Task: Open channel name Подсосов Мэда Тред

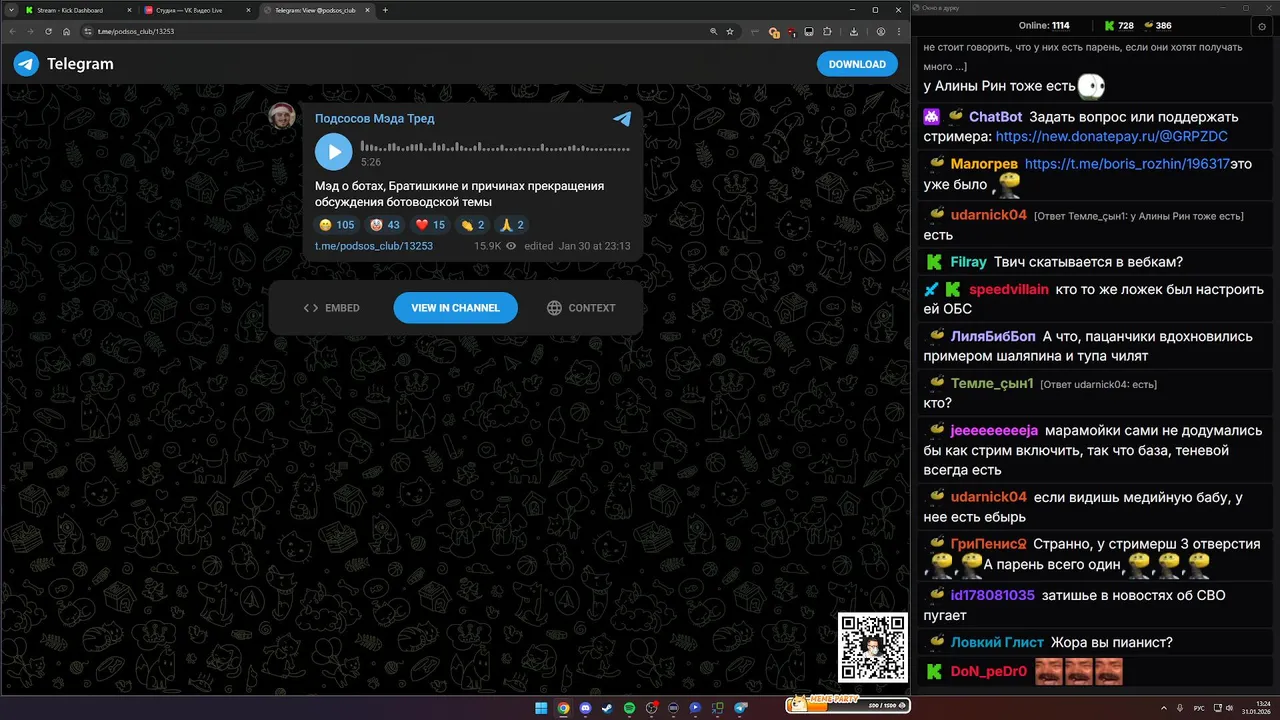Action: (375, 119)
